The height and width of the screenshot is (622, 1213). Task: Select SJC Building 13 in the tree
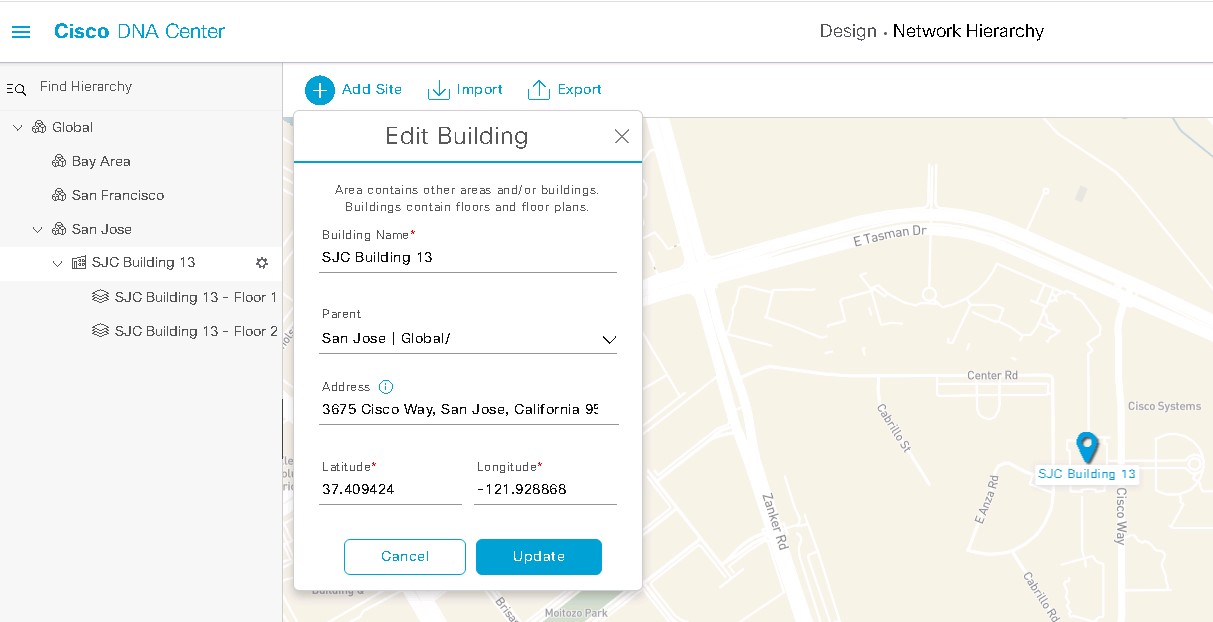coord(143,263)
